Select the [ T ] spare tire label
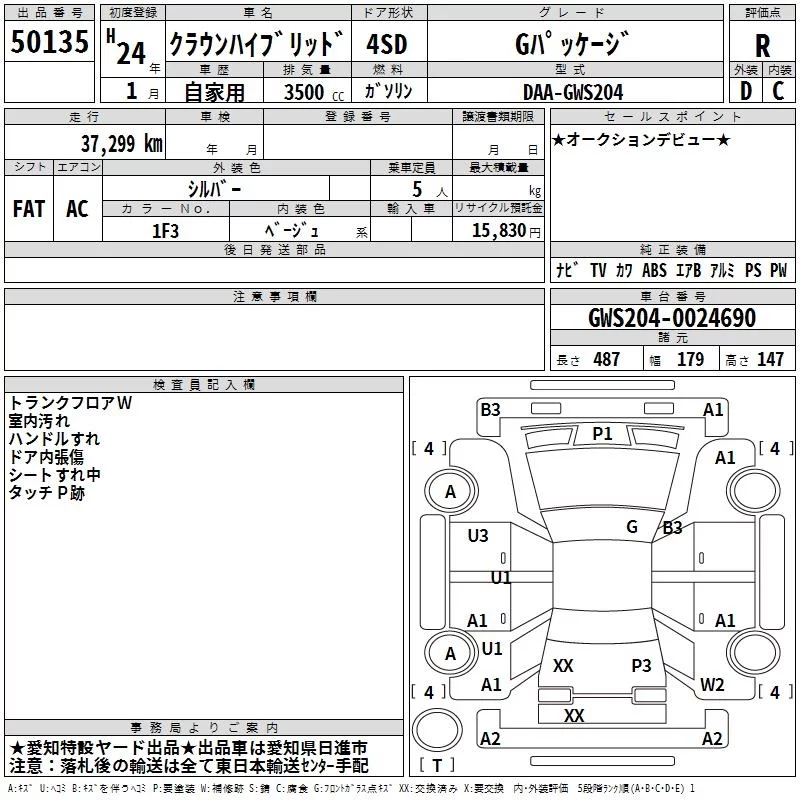 (437, 765)
